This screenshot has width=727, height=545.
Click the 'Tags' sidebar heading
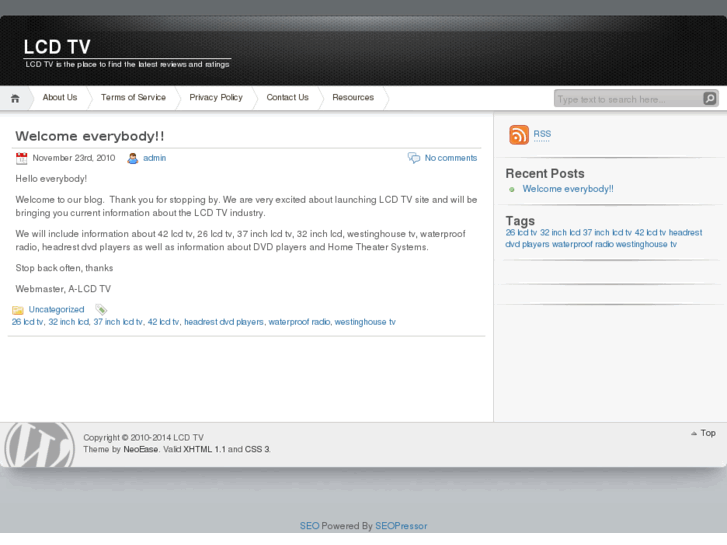[x=520, y=220]
